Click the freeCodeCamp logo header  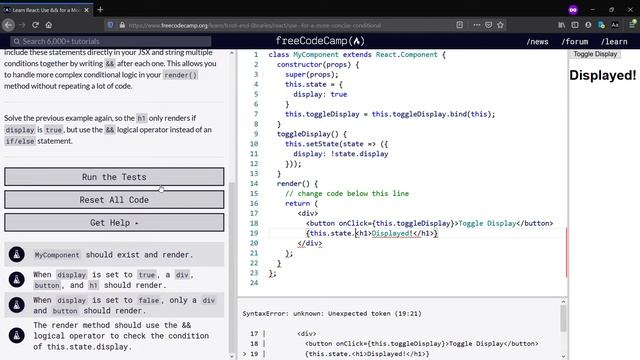click(x=320, y=41)
